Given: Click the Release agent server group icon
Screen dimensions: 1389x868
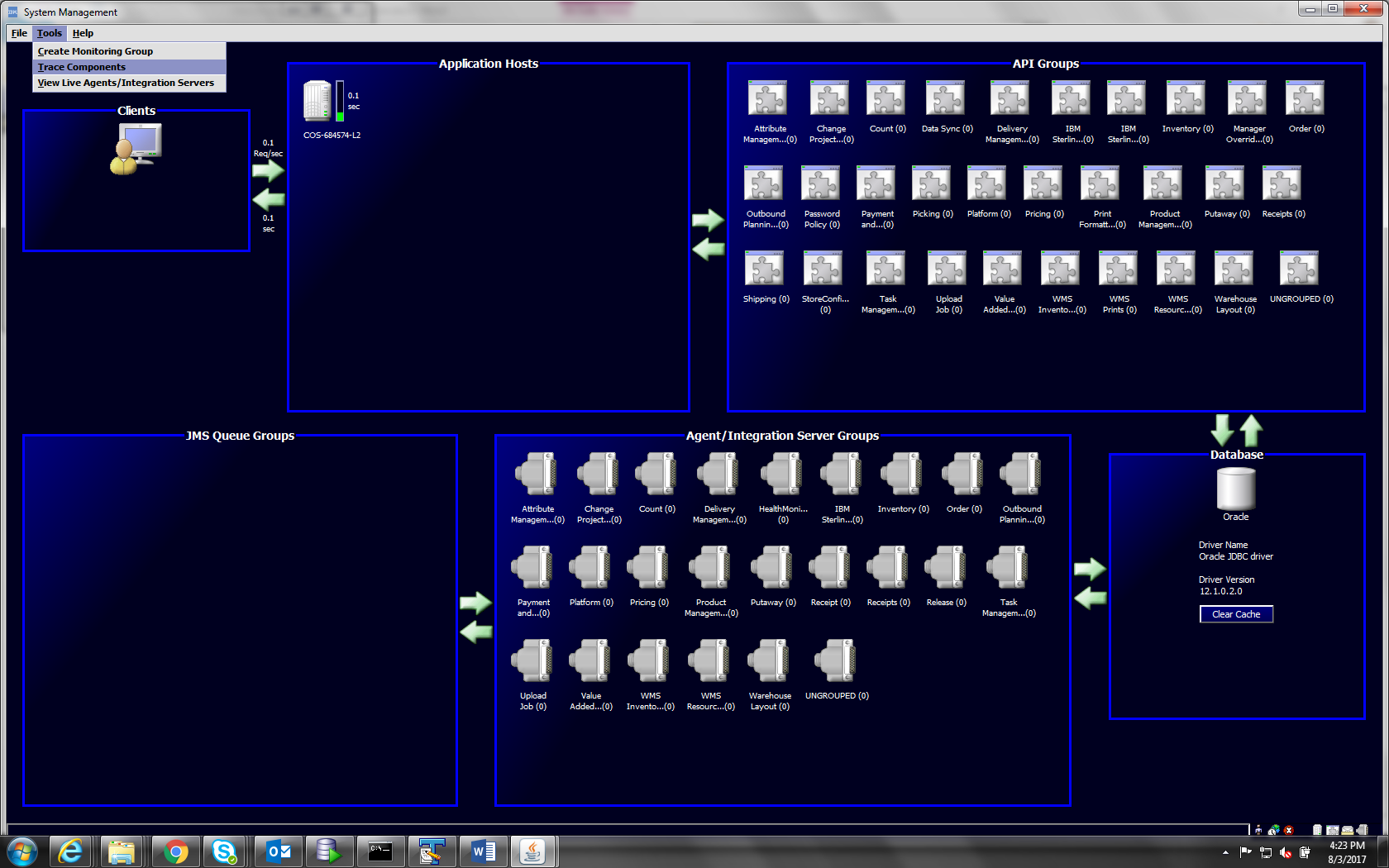Looking at the screenshot, I should [x=946, y=568].
